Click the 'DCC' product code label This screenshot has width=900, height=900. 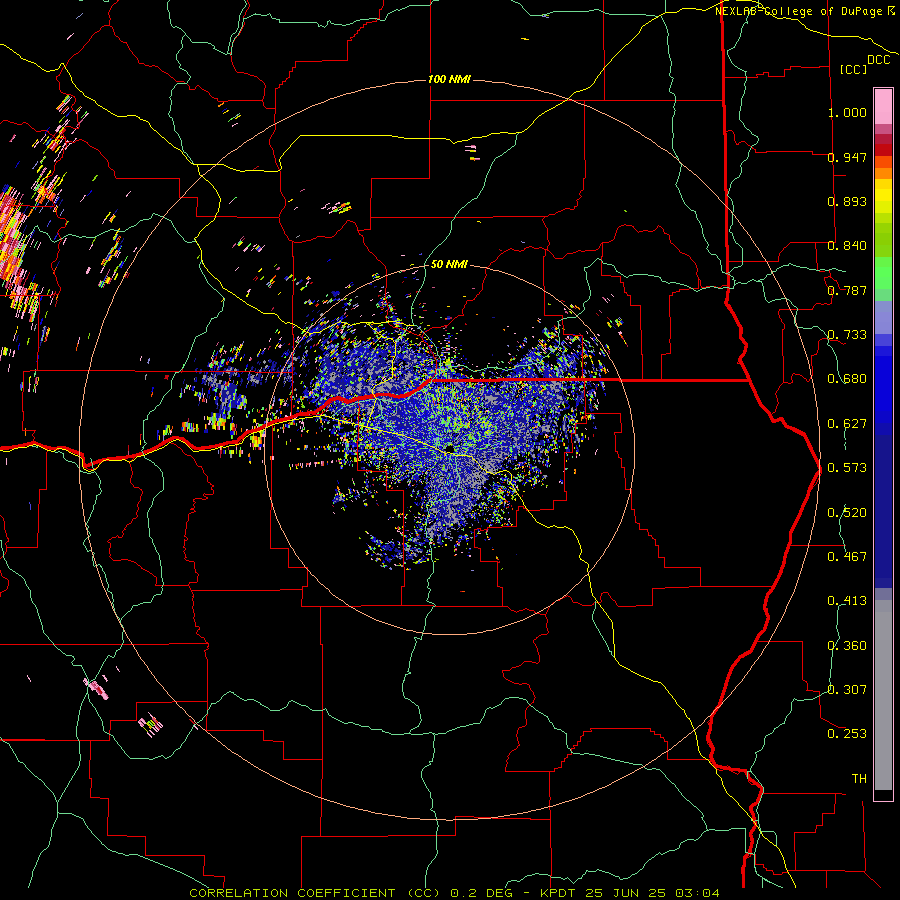tap(878, 60)
